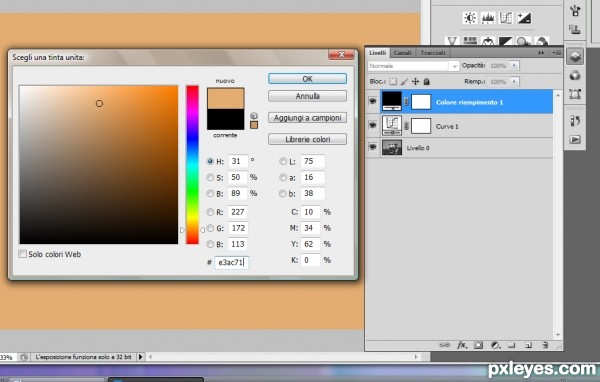Click the web-safe color swatch below cube
The height and width of the screenshot is (382, 600).
point(254,125)
